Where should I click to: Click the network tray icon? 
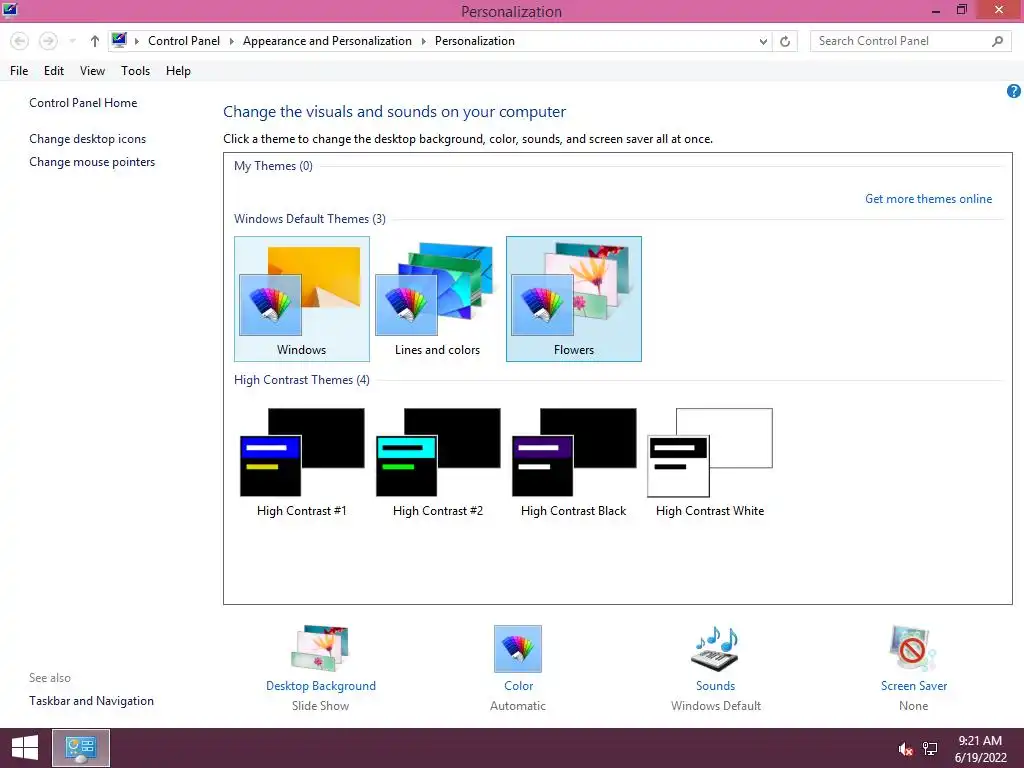point(930,749)
